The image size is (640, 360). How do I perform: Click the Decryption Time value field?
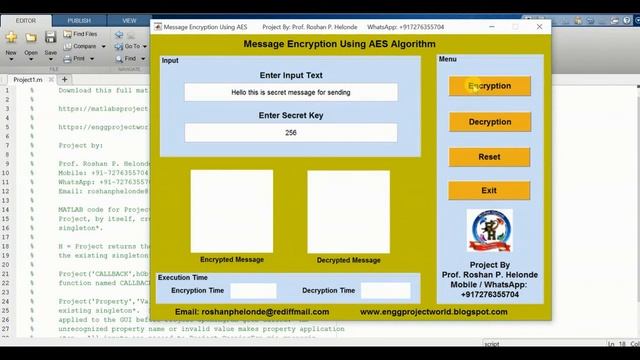point(386,291)
